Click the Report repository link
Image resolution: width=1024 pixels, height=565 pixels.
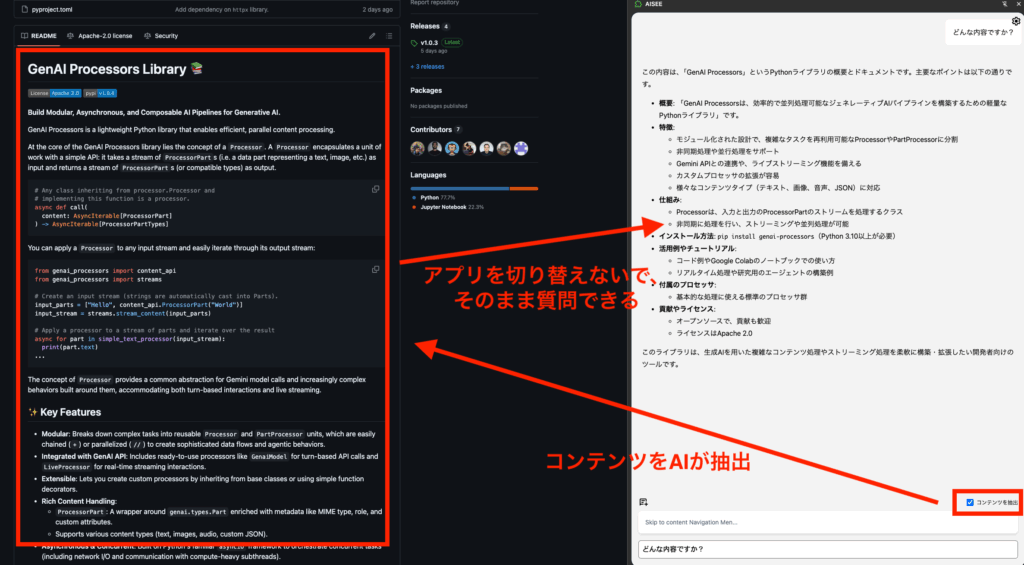point(434,3)
